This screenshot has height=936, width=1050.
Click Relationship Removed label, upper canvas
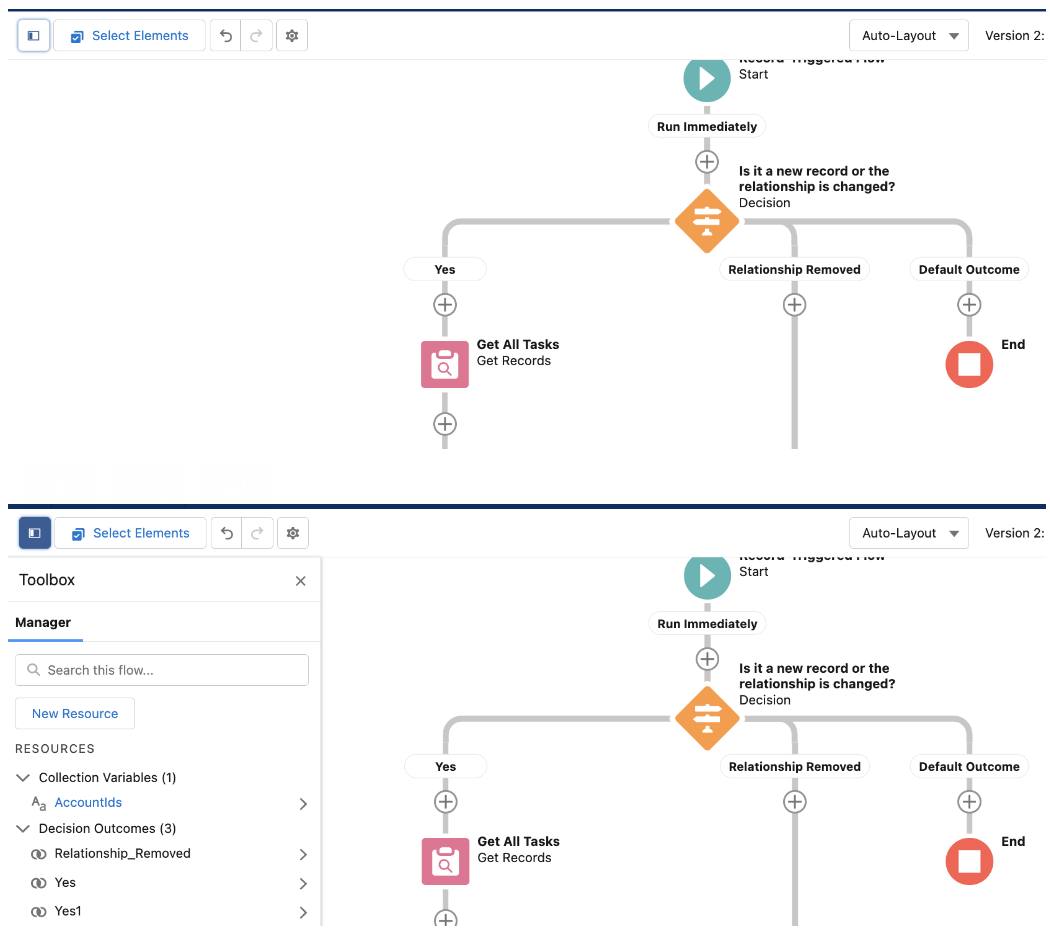tap(794, 269)
